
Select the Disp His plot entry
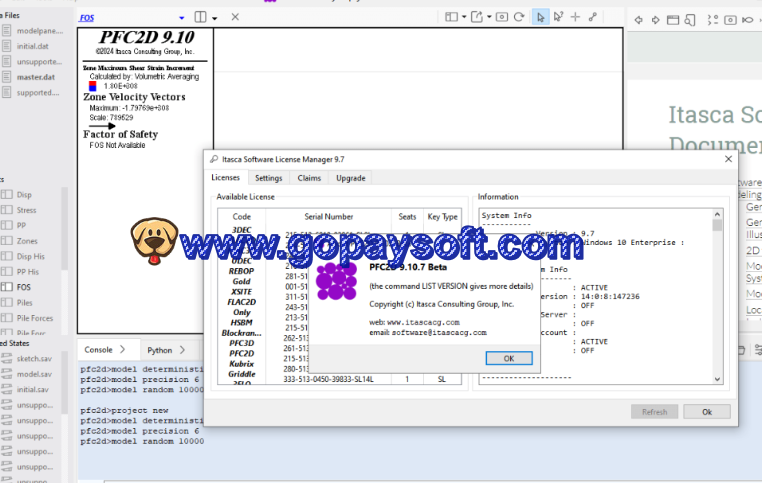[30, 257]
